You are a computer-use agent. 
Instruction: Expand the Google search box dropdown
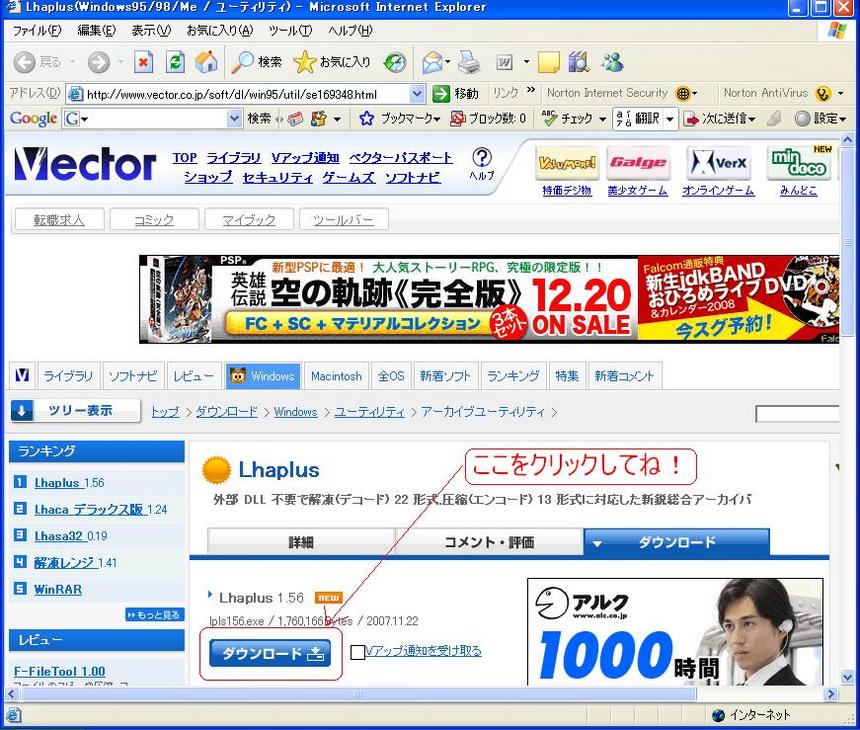pos(234,118)
